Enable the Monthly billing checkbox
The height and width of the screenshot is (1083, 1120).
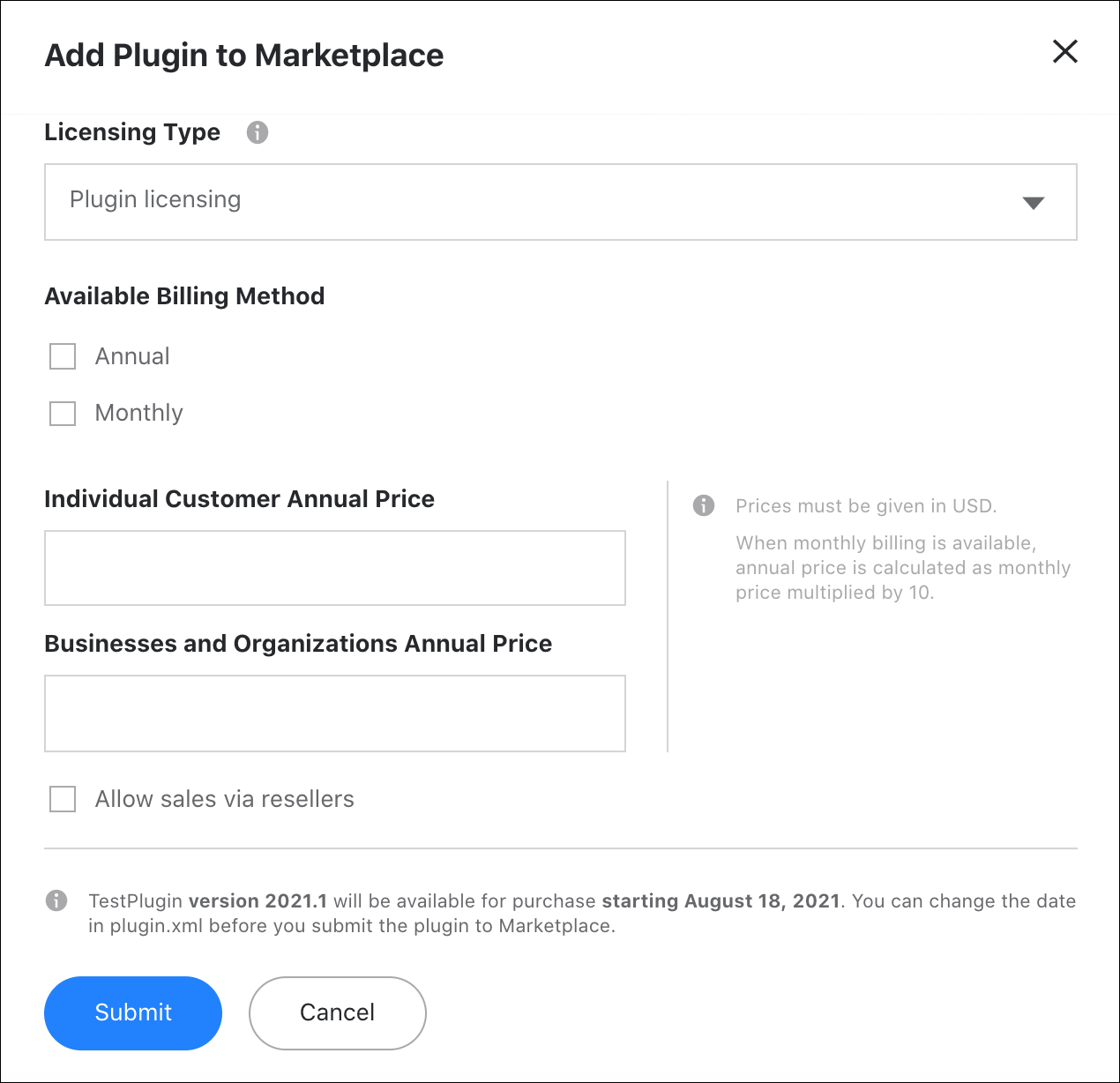coord(63,413)
